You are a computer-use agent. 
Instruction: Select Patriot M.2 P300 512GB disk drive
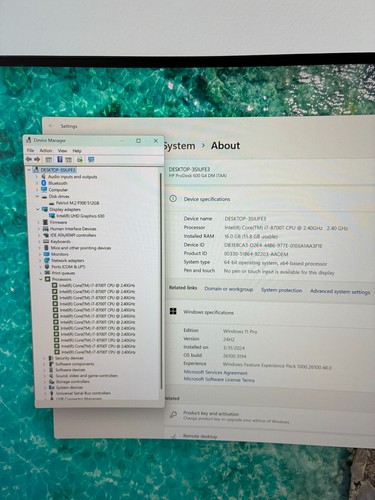tap(77, 203)
